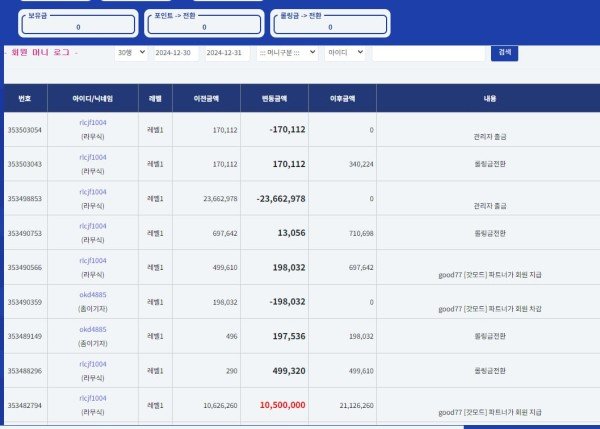
Task: Click the 변동금액 column header
Action: coord(274,98)
